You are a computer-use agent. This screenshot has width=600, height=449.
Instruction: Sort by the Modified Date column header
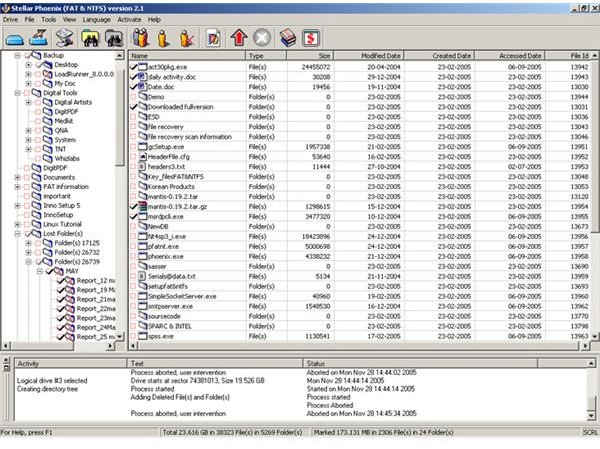click(x=368, y=56)
